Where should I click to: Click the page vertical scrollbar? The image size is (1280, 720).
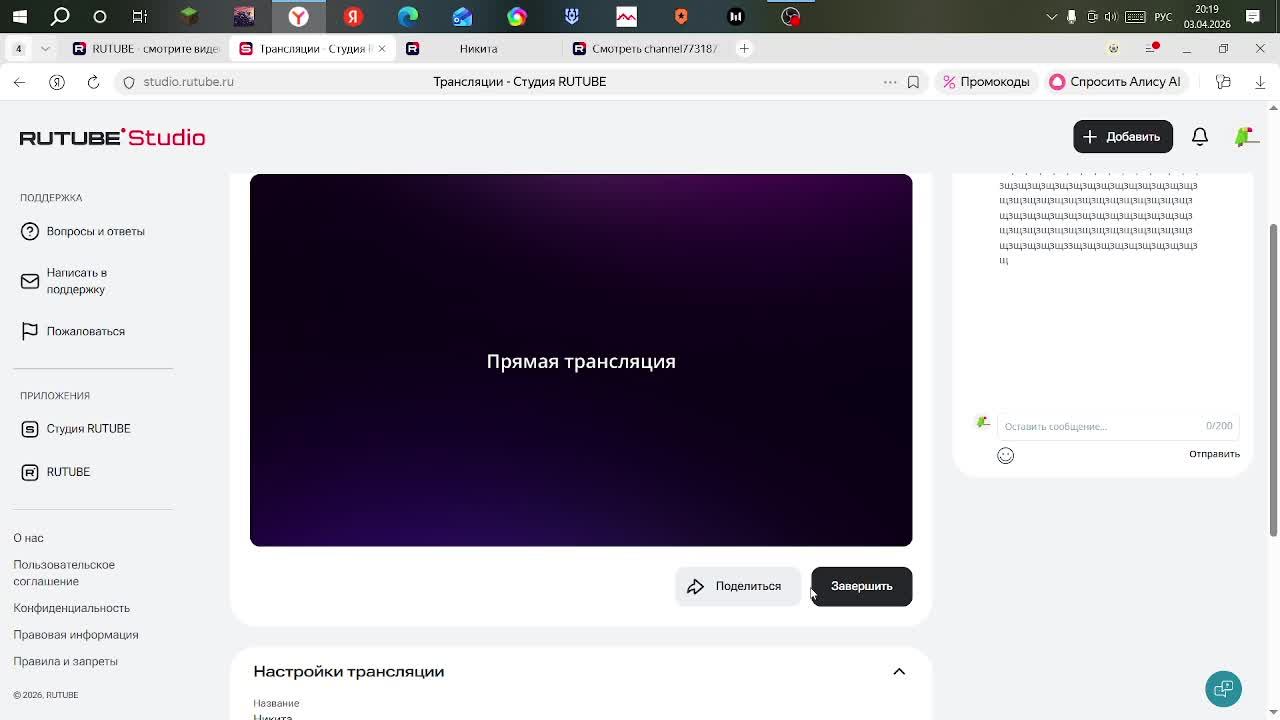click(x=1273, y=380)
